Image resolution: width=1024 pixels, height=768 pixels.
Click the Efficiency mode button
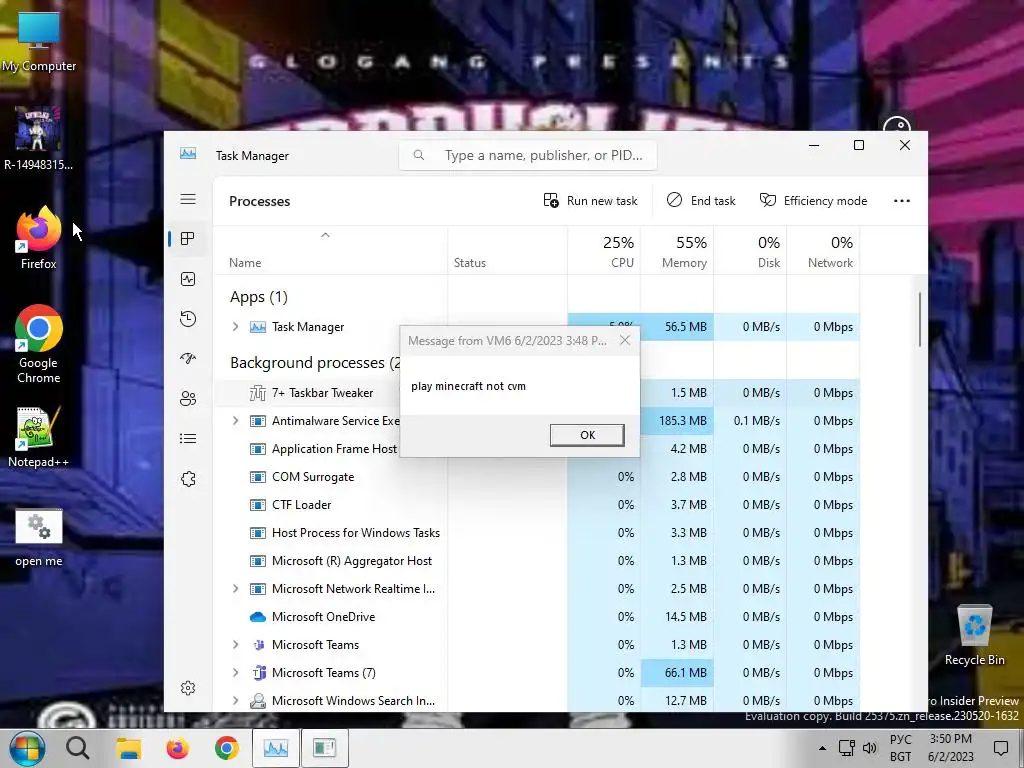pyautogui.click(x=813, y=200)
